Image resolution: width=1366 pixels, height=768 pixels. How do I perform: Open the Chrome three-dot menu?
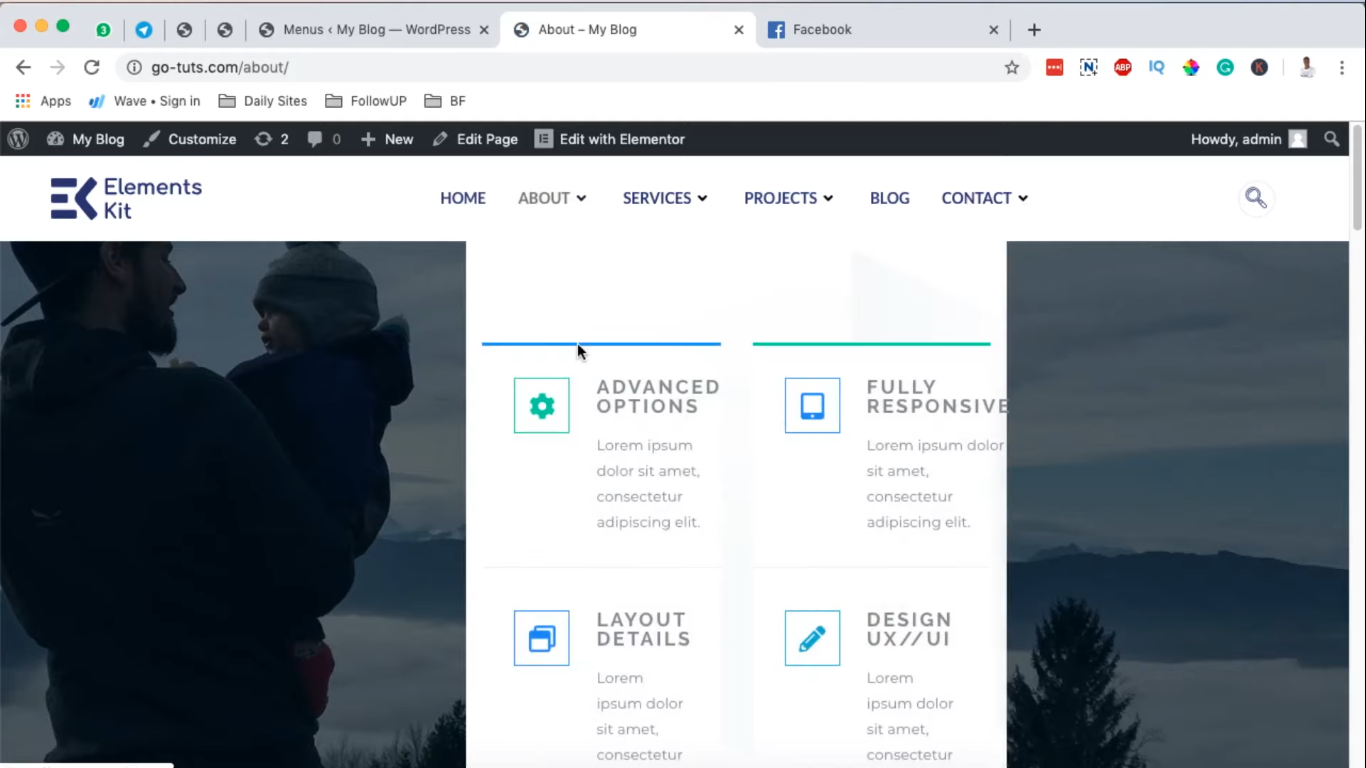coord(1341,67)
